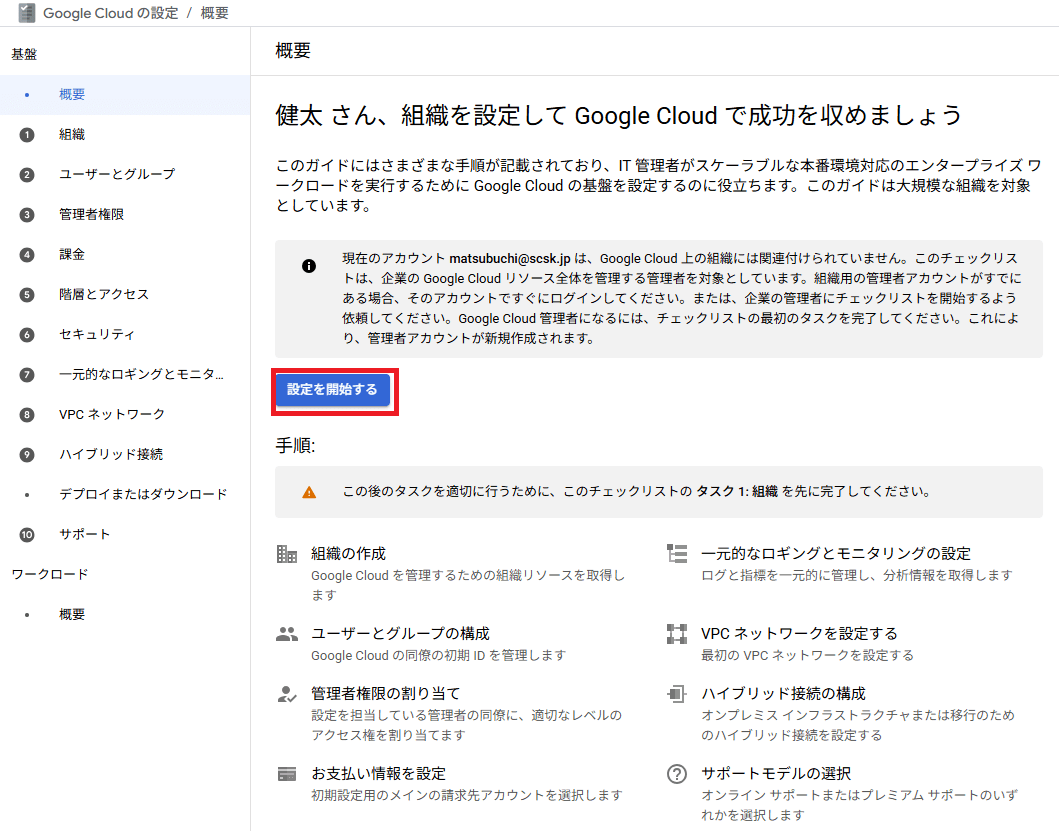Click step 4 number badge beside 課金
This screenshot has height=831, width=1059.
tap(27, 255)
